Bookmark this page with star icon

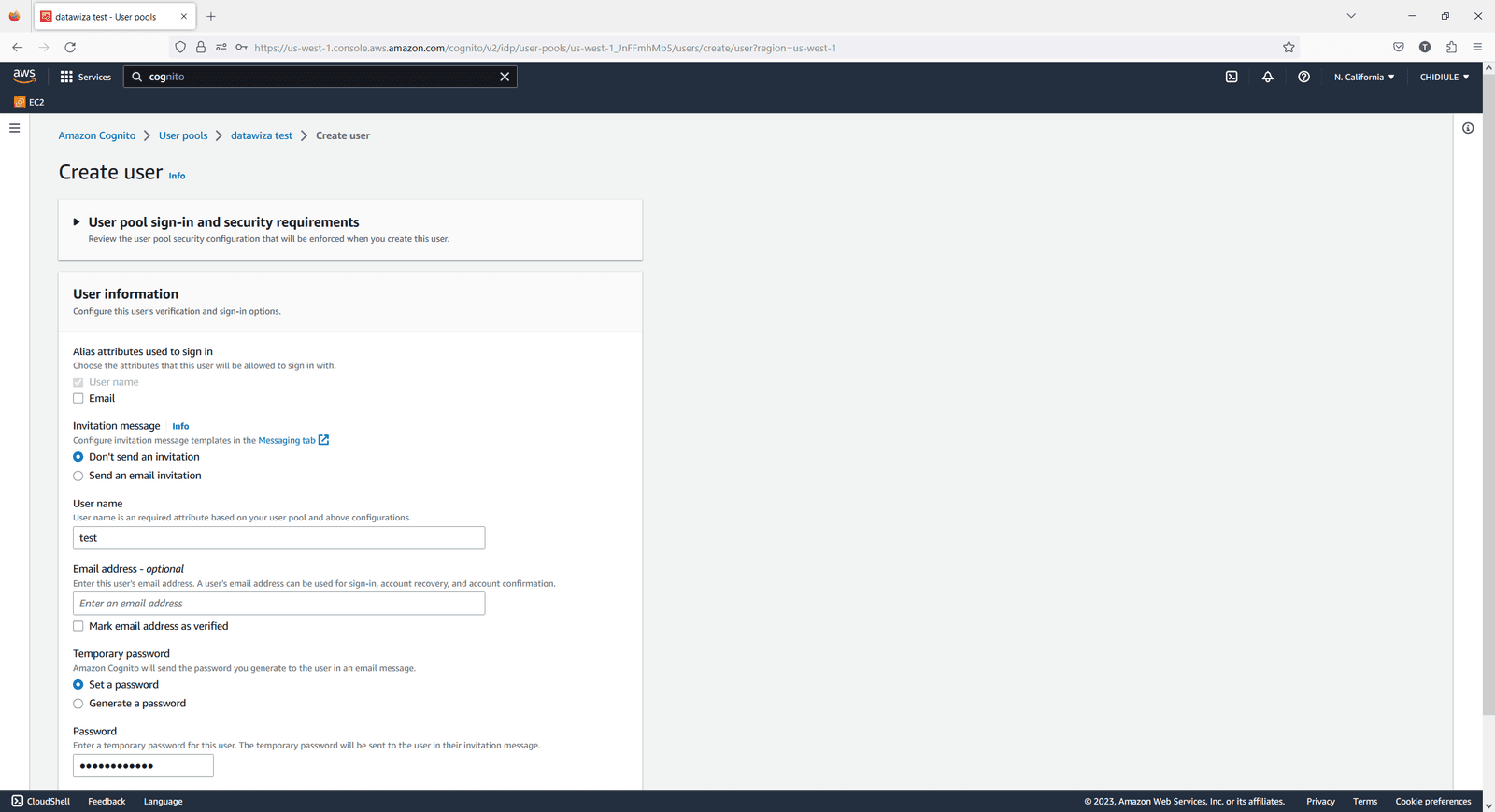click(x=1289, y=47)
